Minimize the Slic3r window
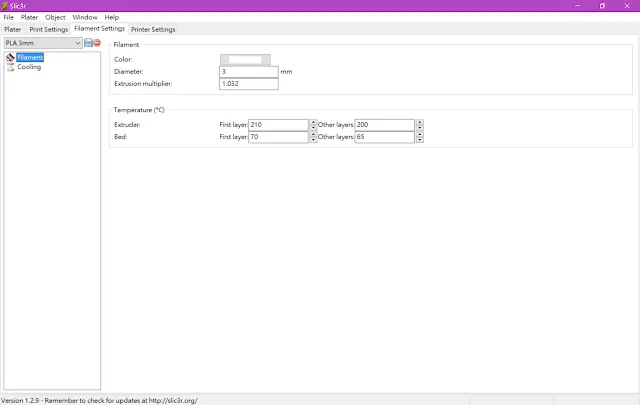Screen dimensions: 640x405 (x=578, y=6)
